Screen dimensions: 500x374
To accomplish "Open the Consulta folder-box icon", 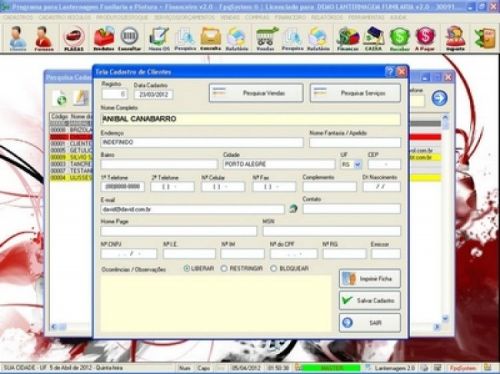I will coord(211,38).
